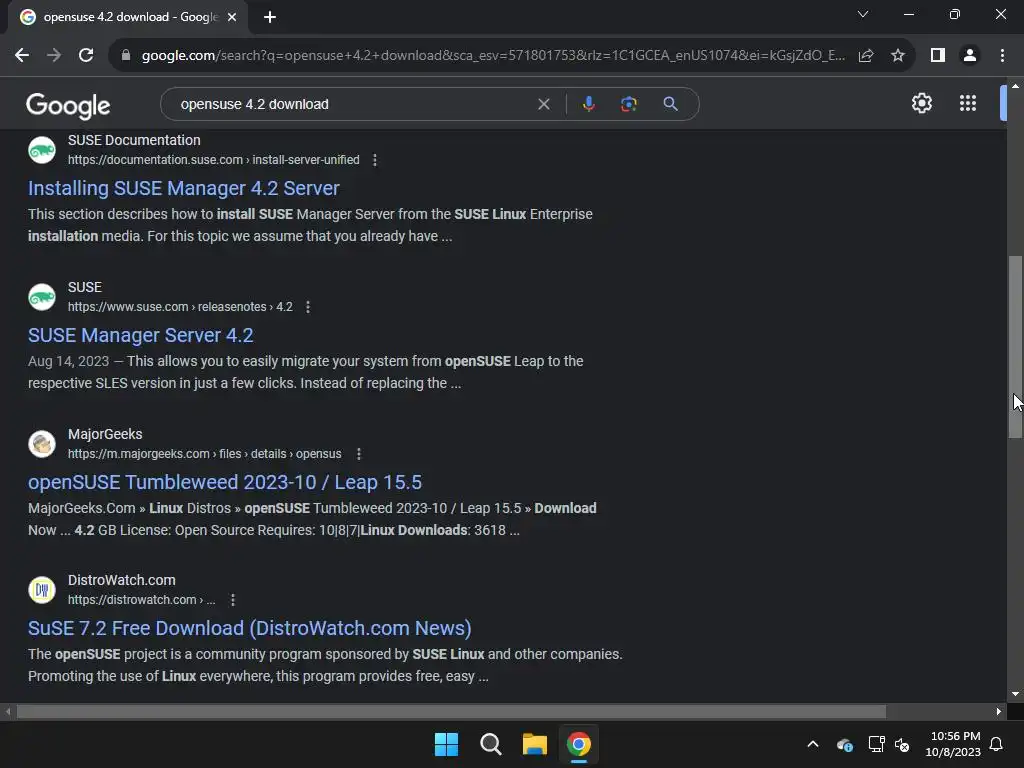Image resolution: width=1024 pixels, height=768 pixels.
Task: Open Chrome side panel
Action: [938, 56]
